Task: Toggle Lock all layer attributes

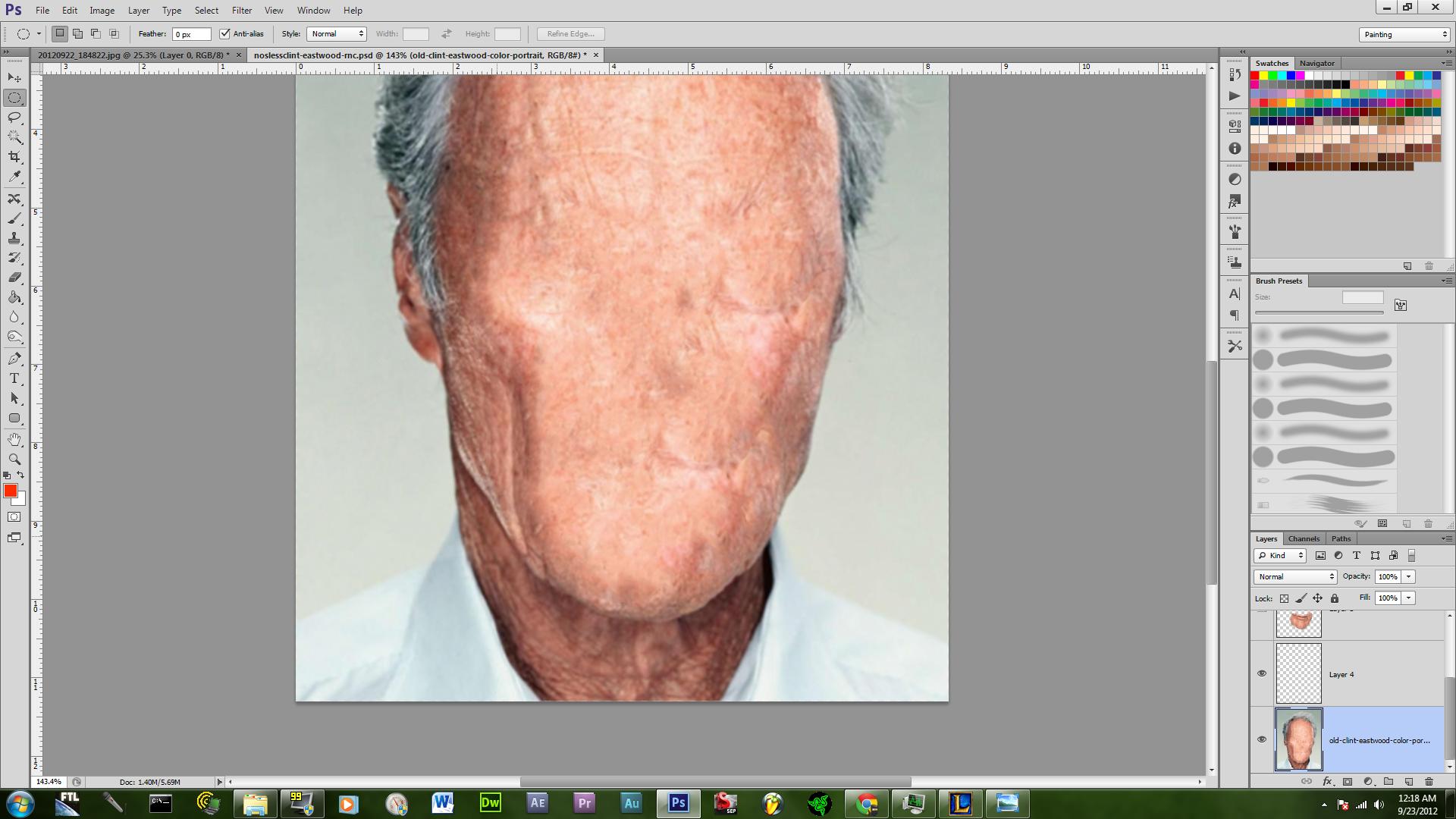Action: click(1335, 598)
